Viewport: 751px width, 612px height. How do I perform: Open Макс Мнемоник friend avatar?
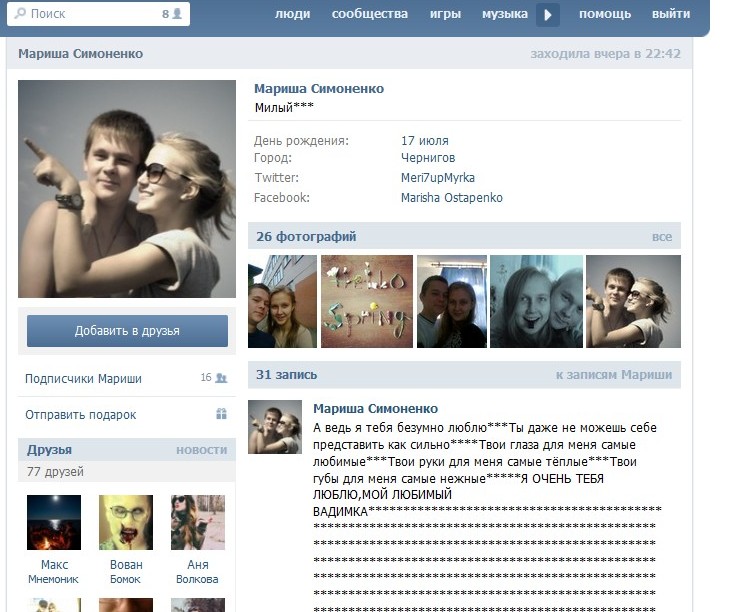tap(54, 522)
